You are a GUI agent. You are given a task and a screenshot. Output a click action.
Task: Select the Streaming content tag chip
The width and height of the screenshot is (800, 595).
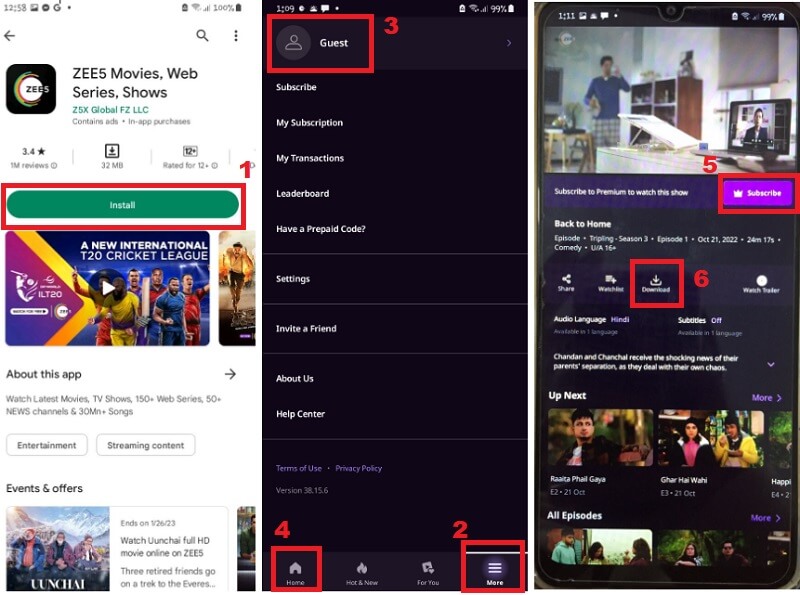(145, 445)
